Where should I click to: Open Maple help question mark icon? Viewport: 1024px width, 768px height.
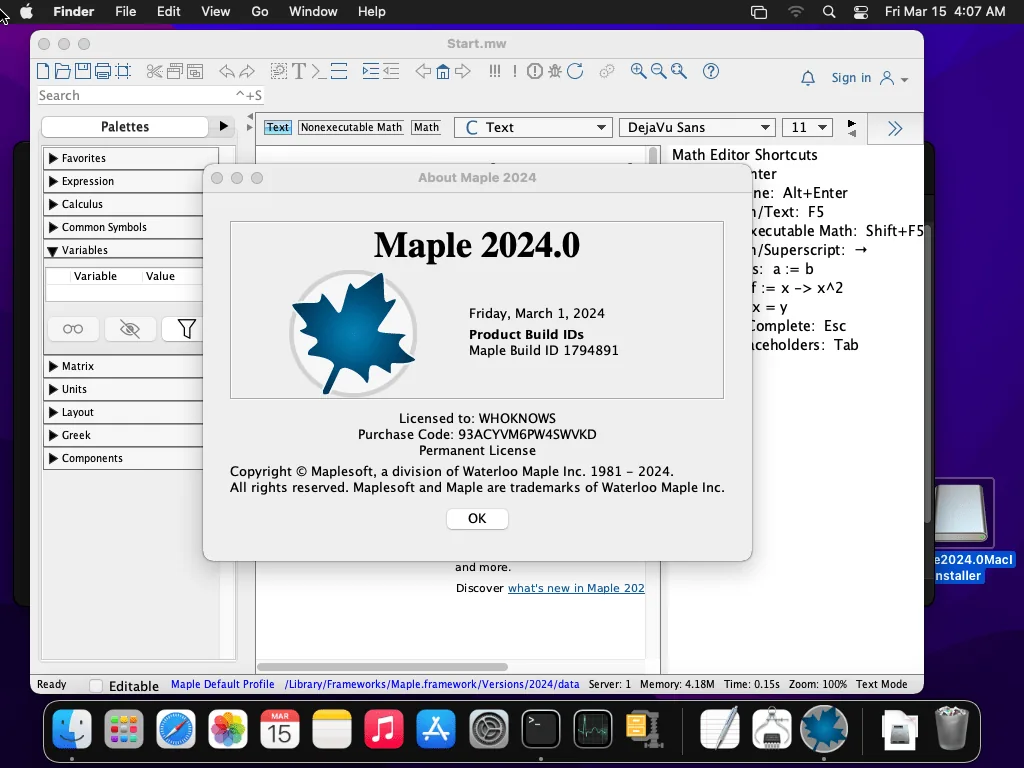pyautogui.click(x=711, y=71)
